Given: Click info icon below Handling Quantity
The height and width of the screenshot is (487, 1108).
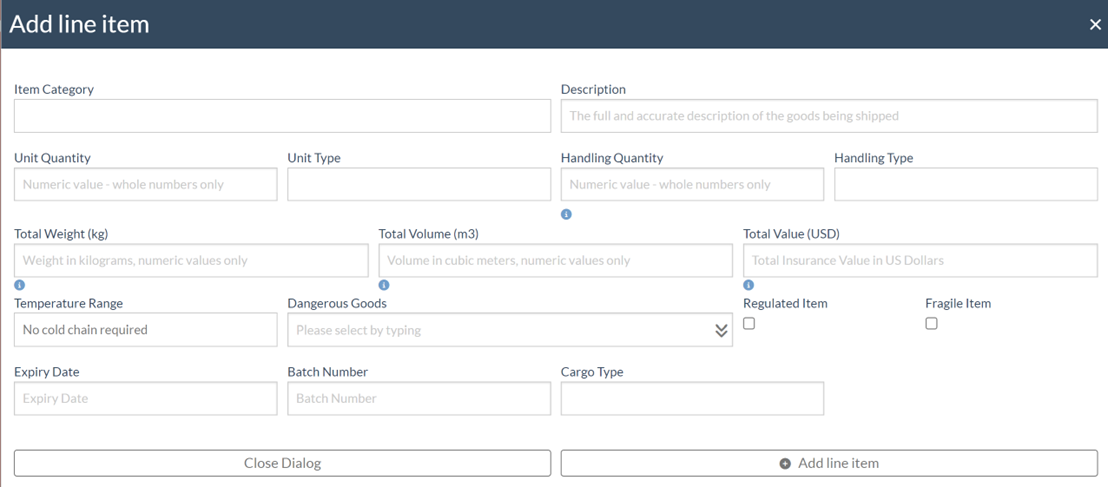Looking at the screenshot, I should [x=565, y=213].
